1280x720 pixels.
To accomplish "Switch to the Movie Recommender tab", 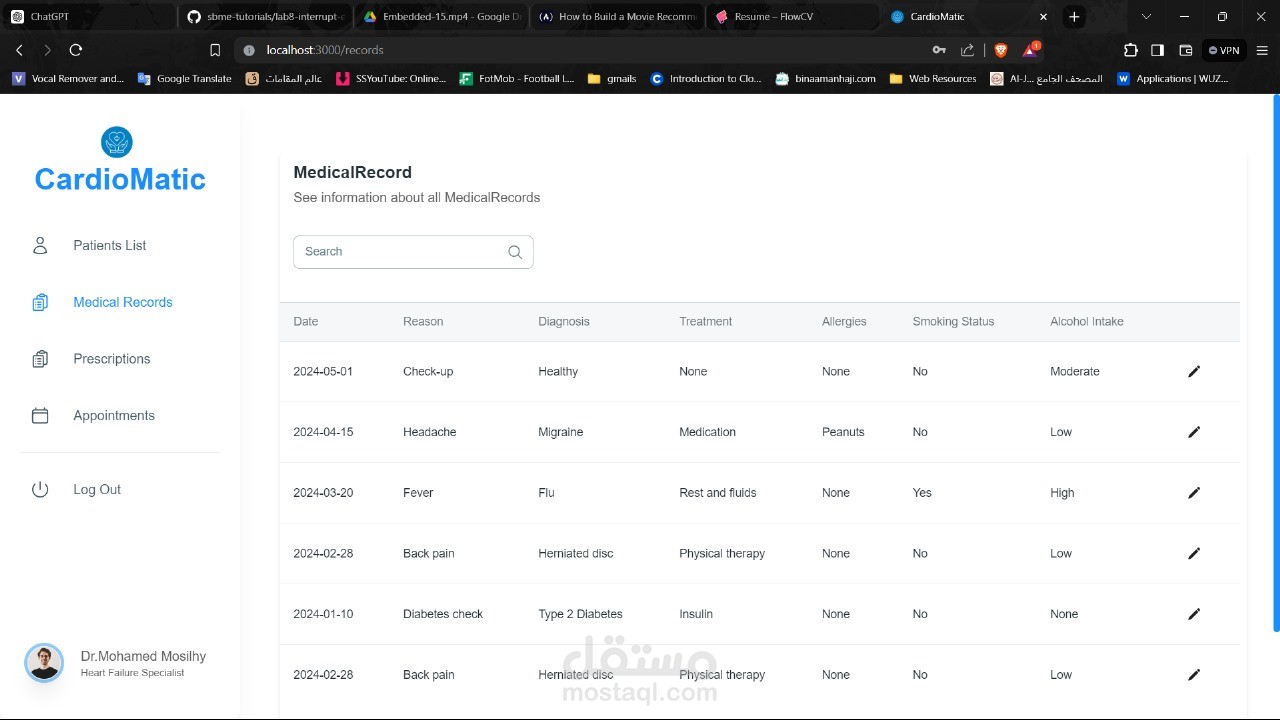I will (618, 17).
